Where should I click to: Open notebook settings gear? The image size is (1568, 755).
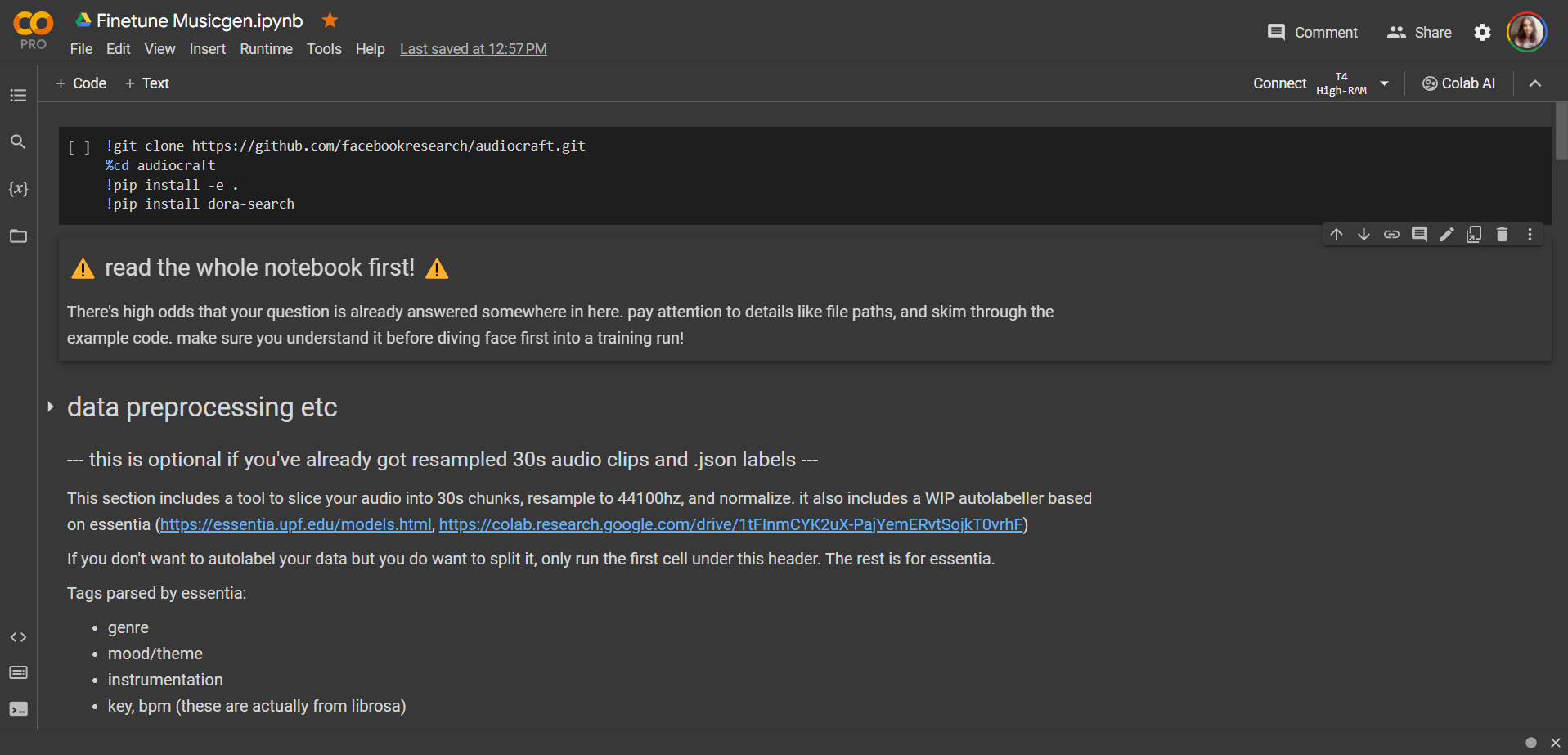(1482, 33)
